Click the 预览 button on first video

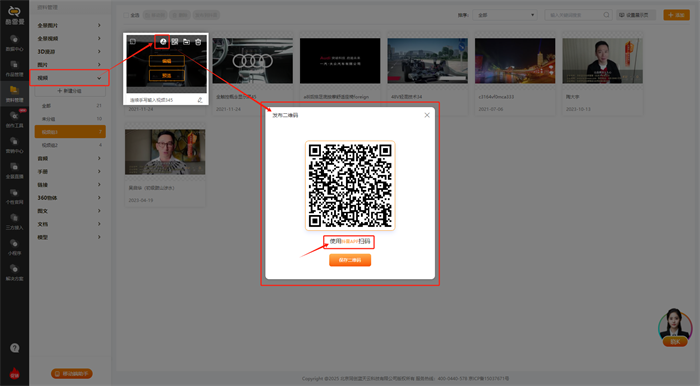167,76
